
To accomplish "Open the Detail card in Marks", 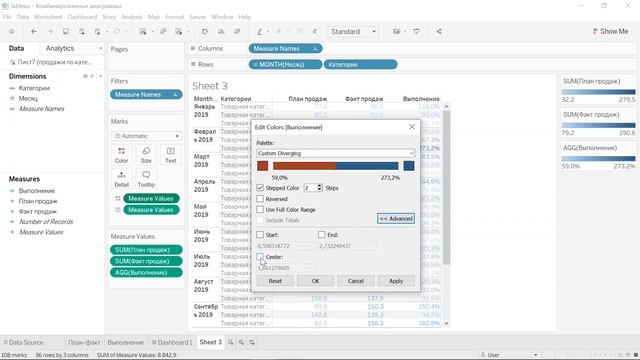I will [x=121, y=179].
